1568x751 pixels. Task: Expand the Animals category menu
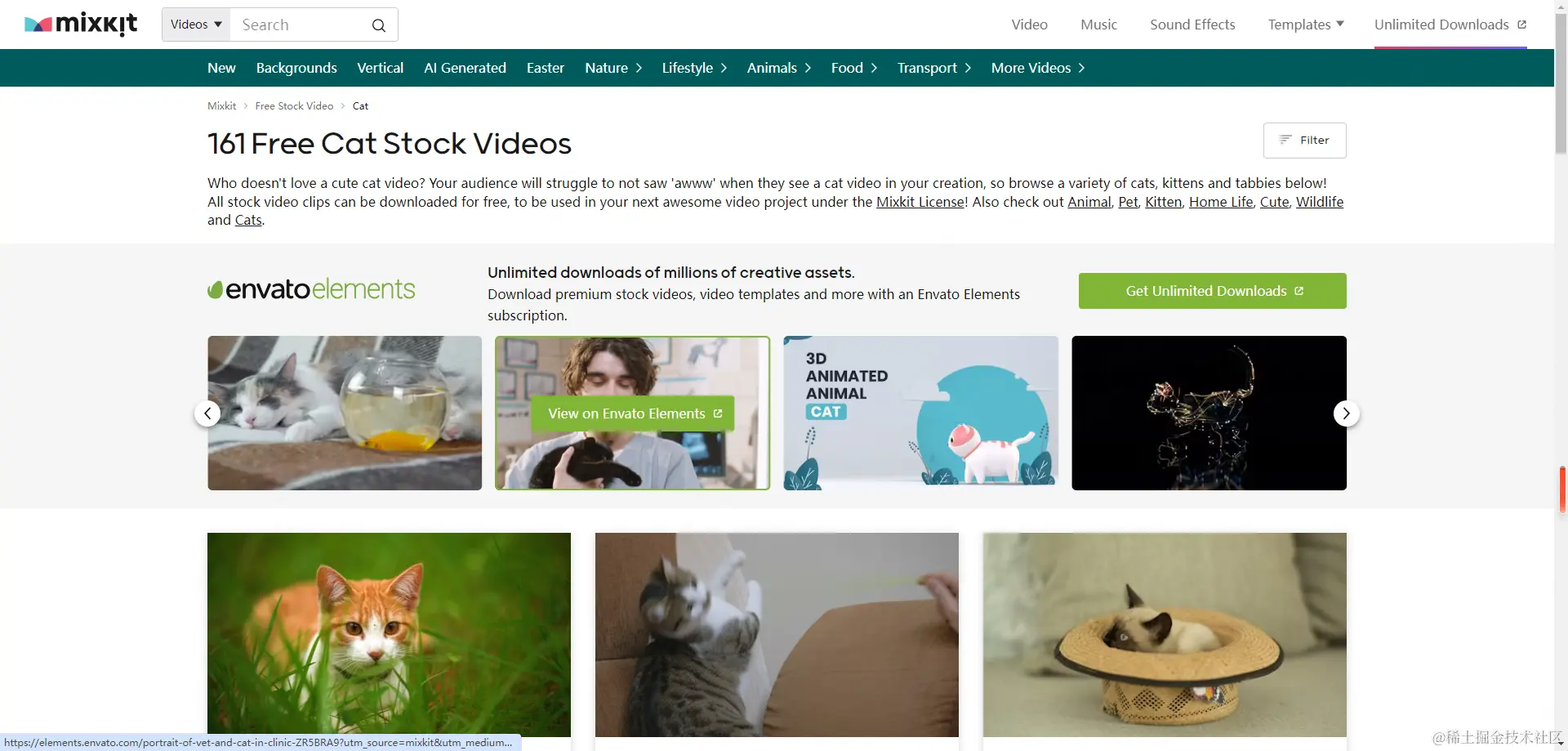coord(779,68)
